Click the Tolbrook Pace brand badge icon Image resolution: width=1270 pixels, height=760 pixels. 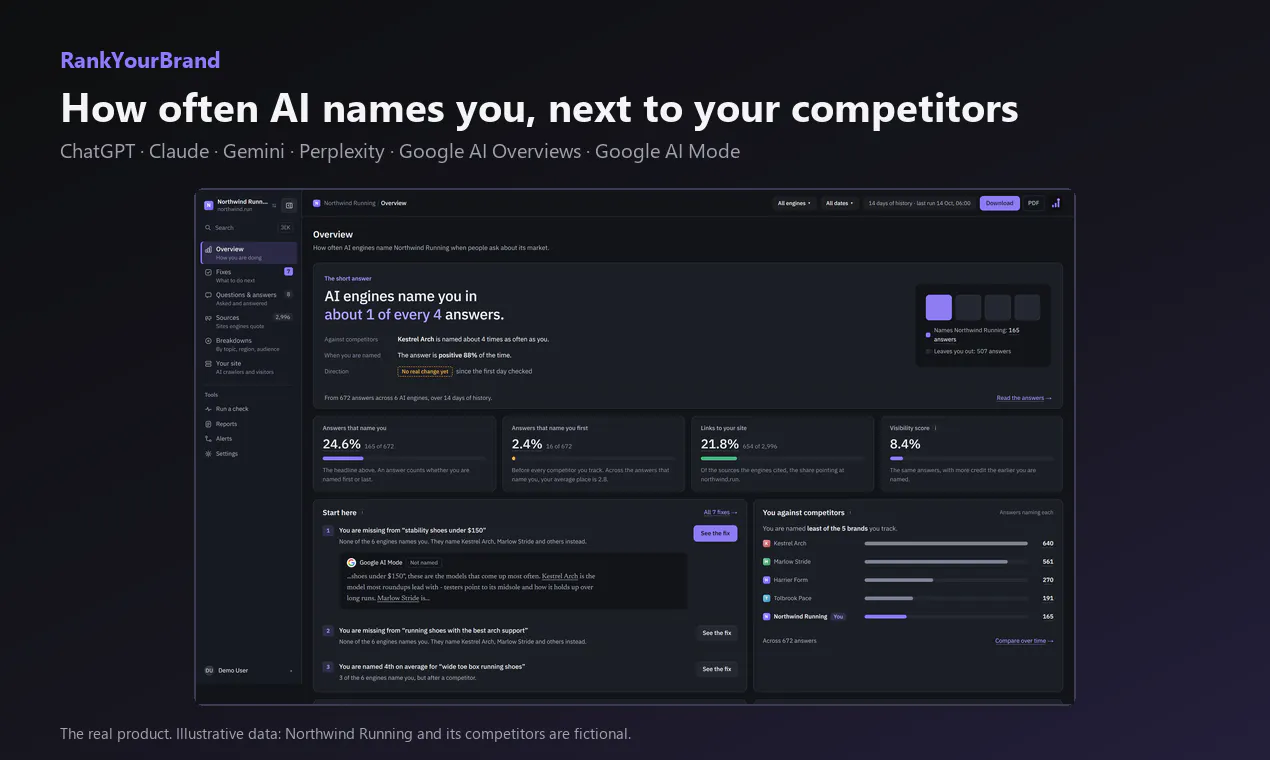767,598
